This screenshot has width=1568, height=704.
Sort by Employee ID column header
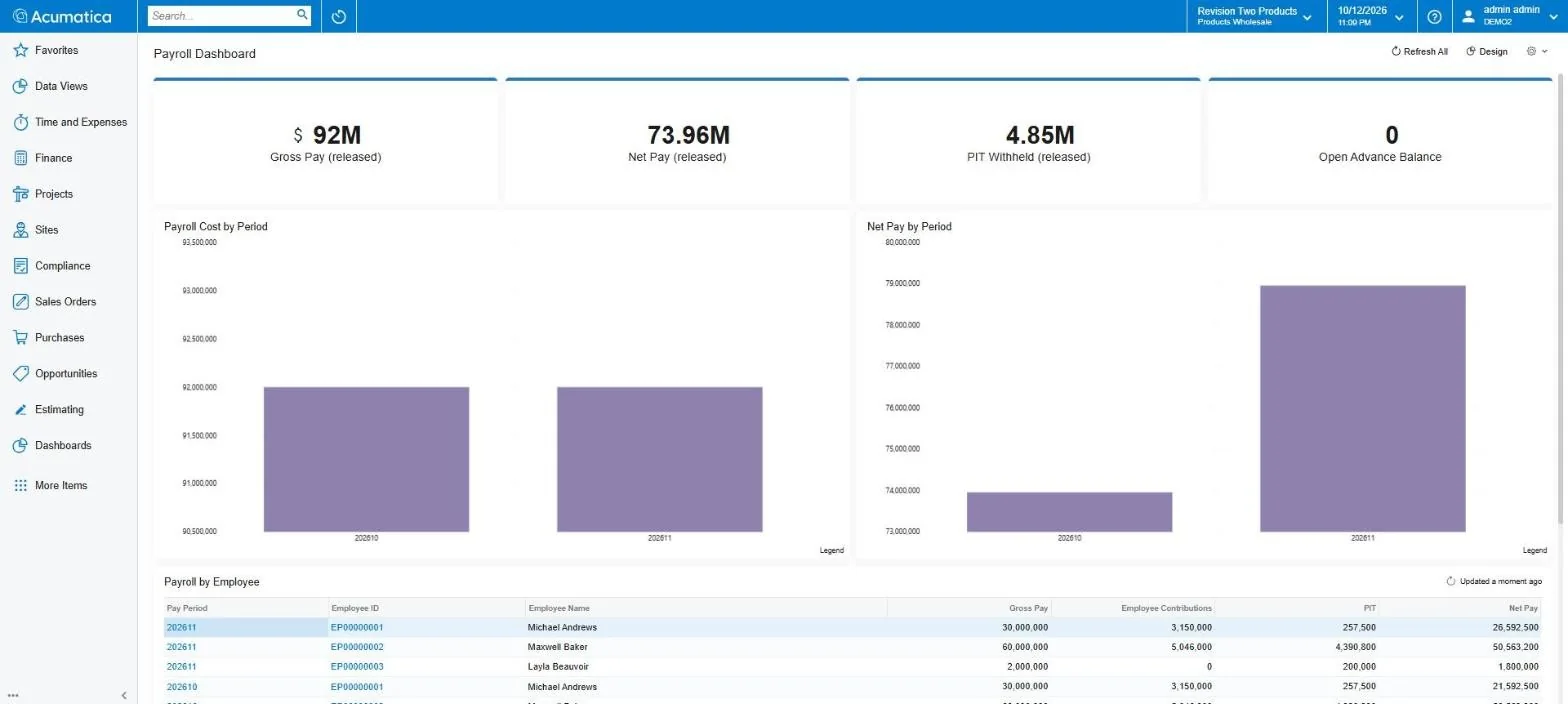(x=427, y=608)
